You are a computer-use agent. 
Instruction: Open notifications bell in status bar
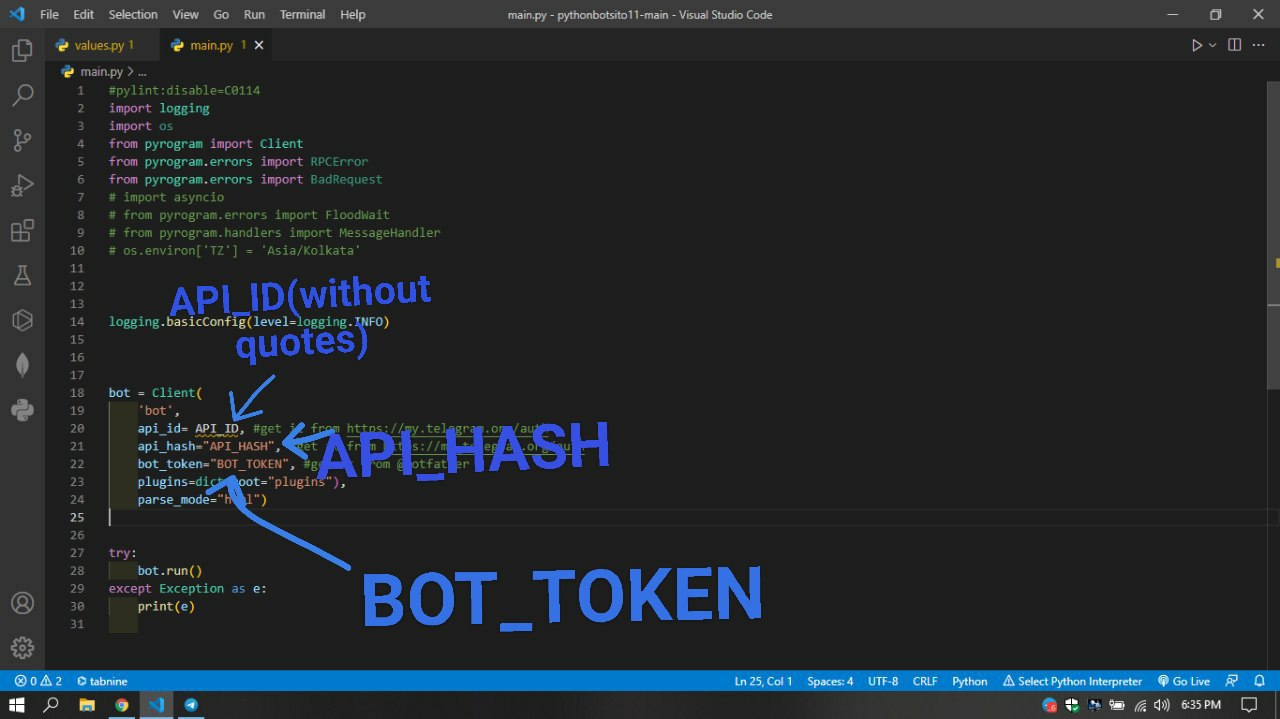tap(1259, 681)
